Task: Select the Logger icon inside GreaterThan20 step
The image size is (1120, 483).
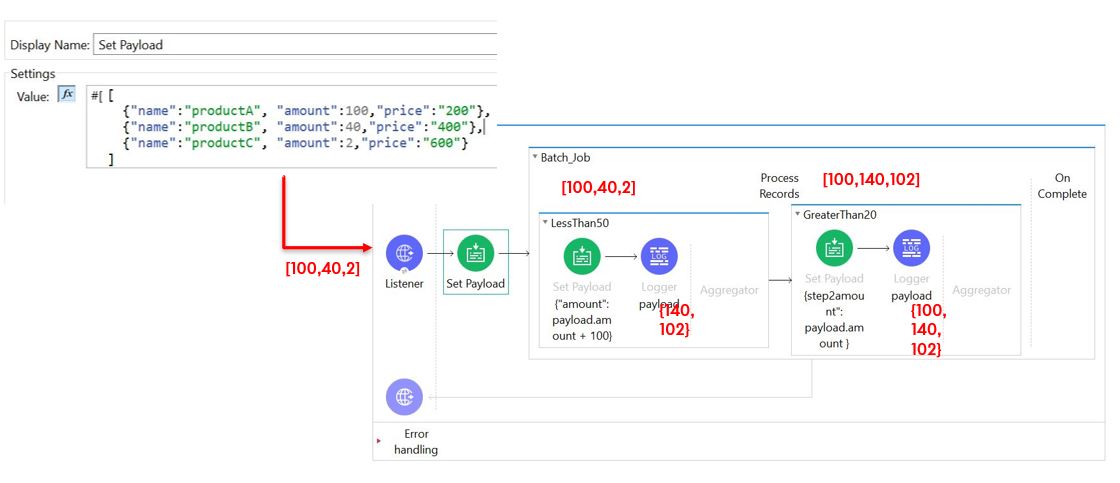Action: (x=911, y=248)
